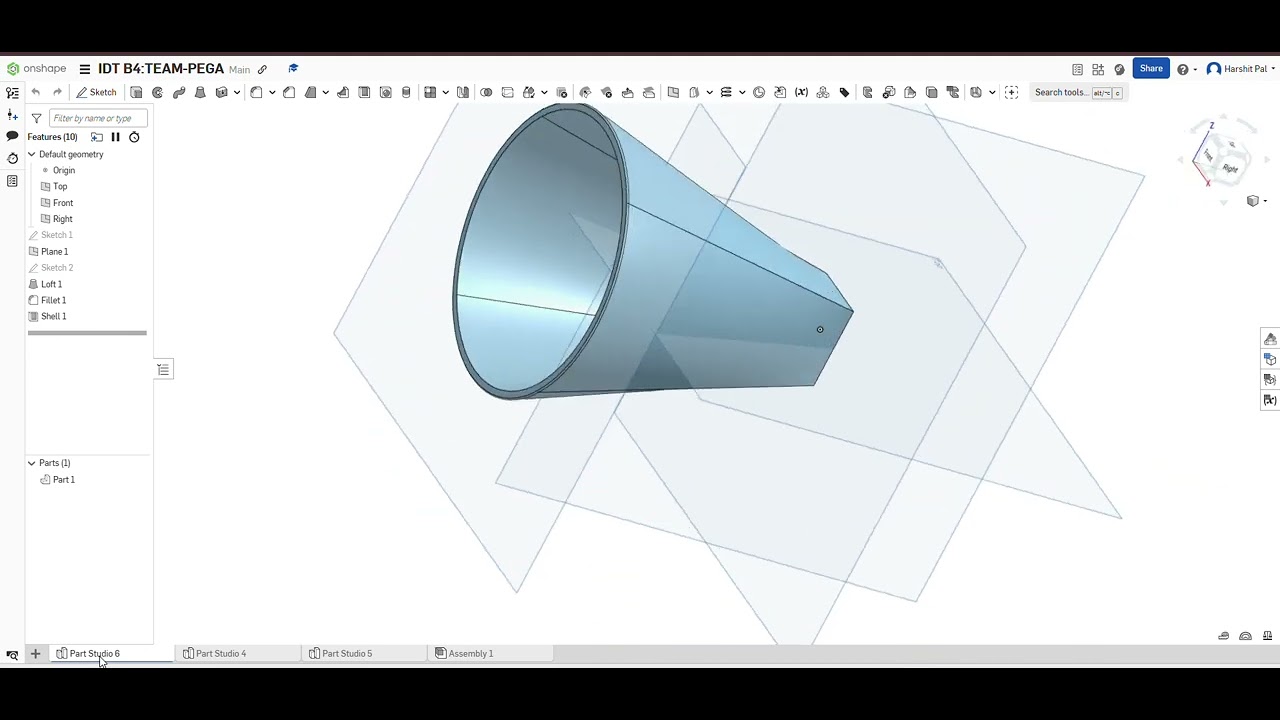Click the Filter by name or type field

point(98,118)
